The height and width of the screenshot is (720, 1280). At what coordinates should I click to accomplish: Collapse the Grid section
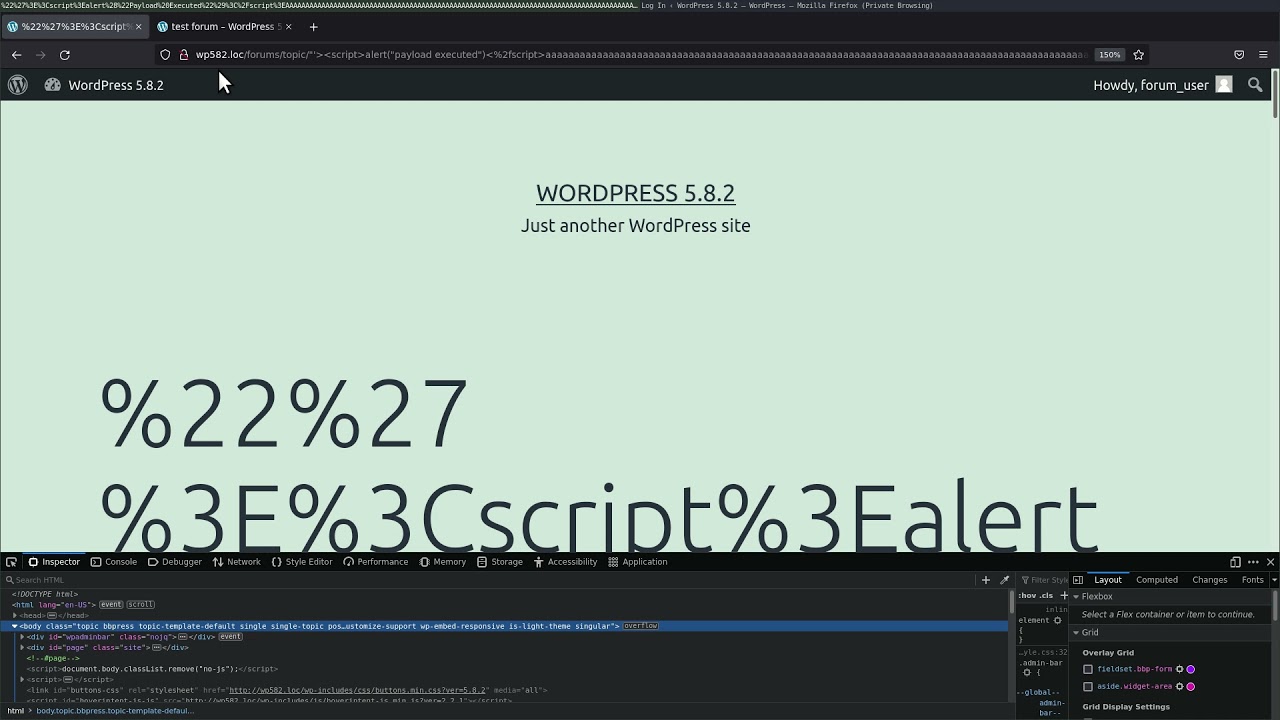[1076, 633]
